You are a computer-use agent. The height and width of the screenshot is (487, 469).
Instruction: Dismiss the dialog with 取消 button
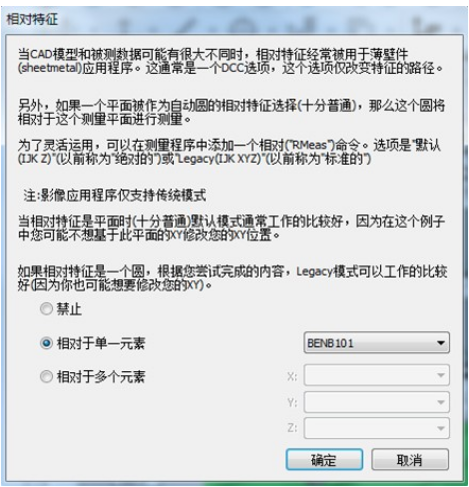tap(410, 460)
